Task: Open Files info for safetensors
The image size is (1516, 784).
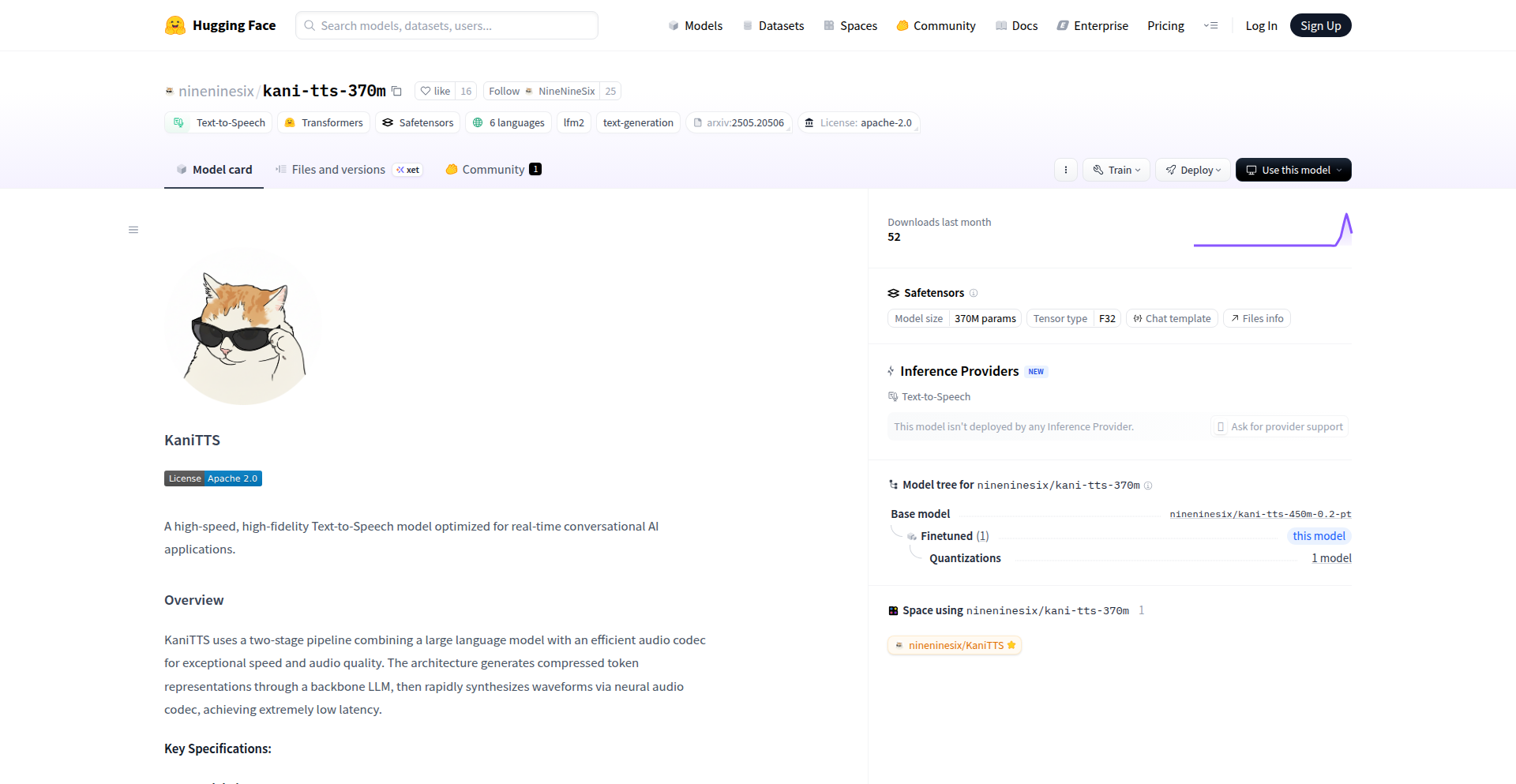Action: click(x=1257, y=318)
